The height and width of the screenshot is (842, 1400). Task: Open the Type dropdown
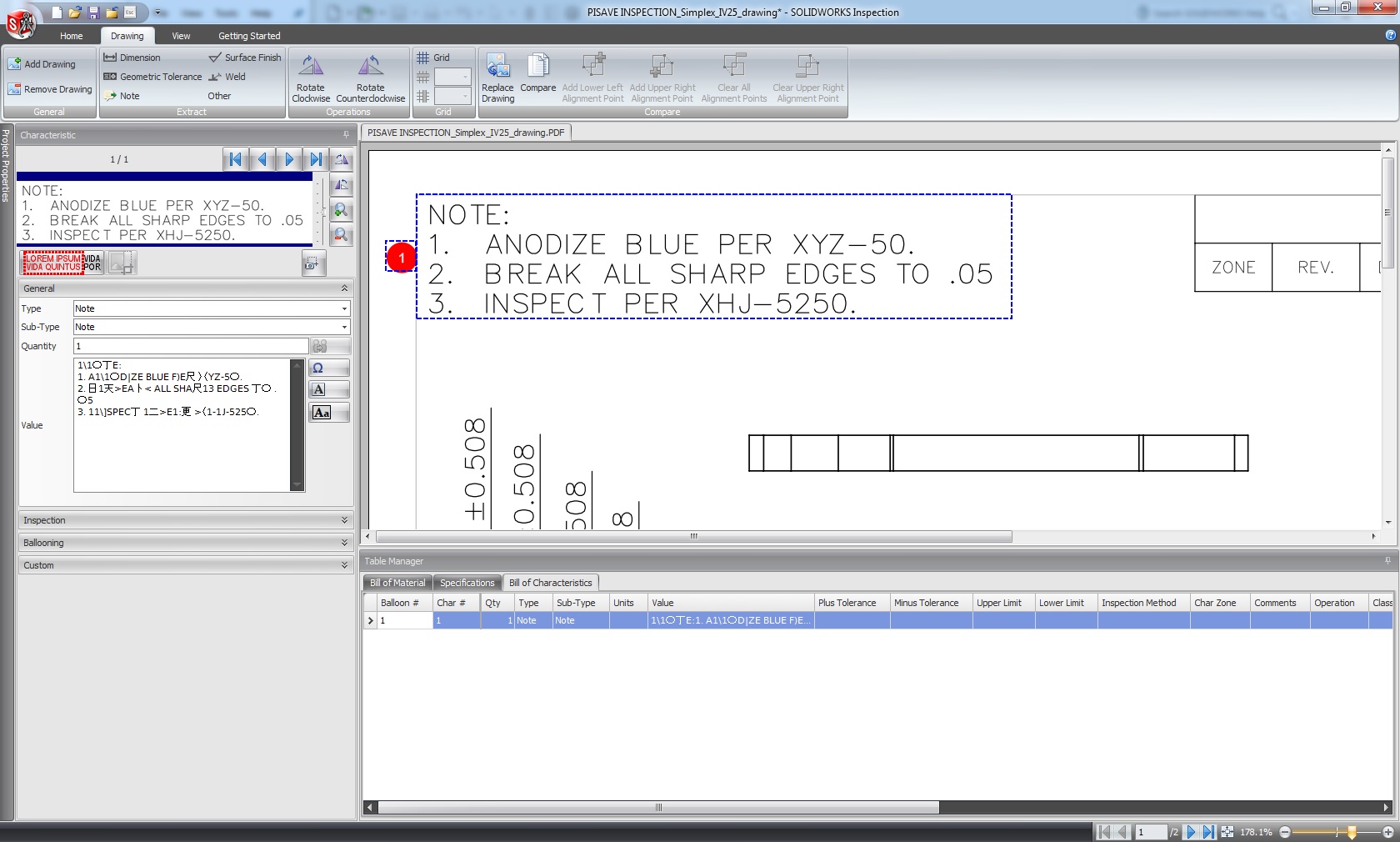[344, 308]
